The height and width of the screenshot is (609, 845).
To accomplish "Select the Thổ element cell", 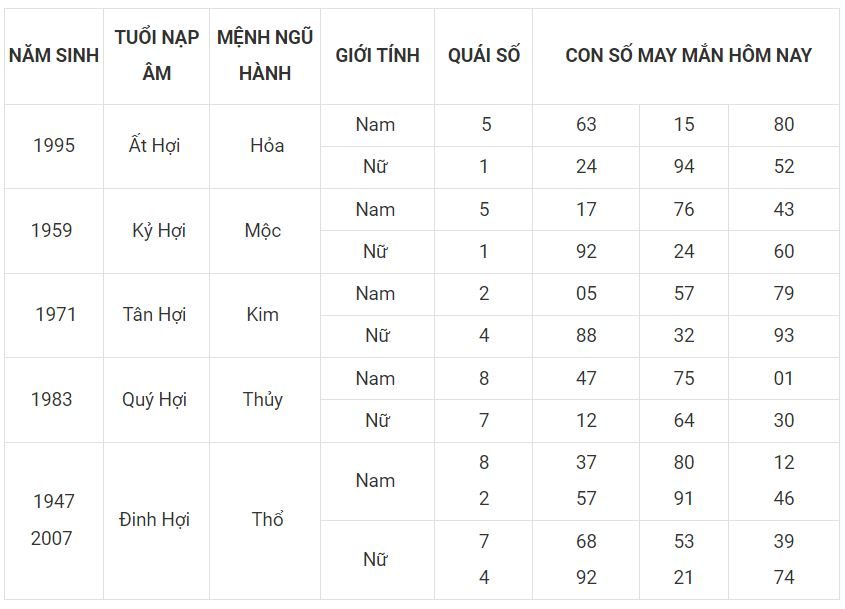I will click(265, 520).
